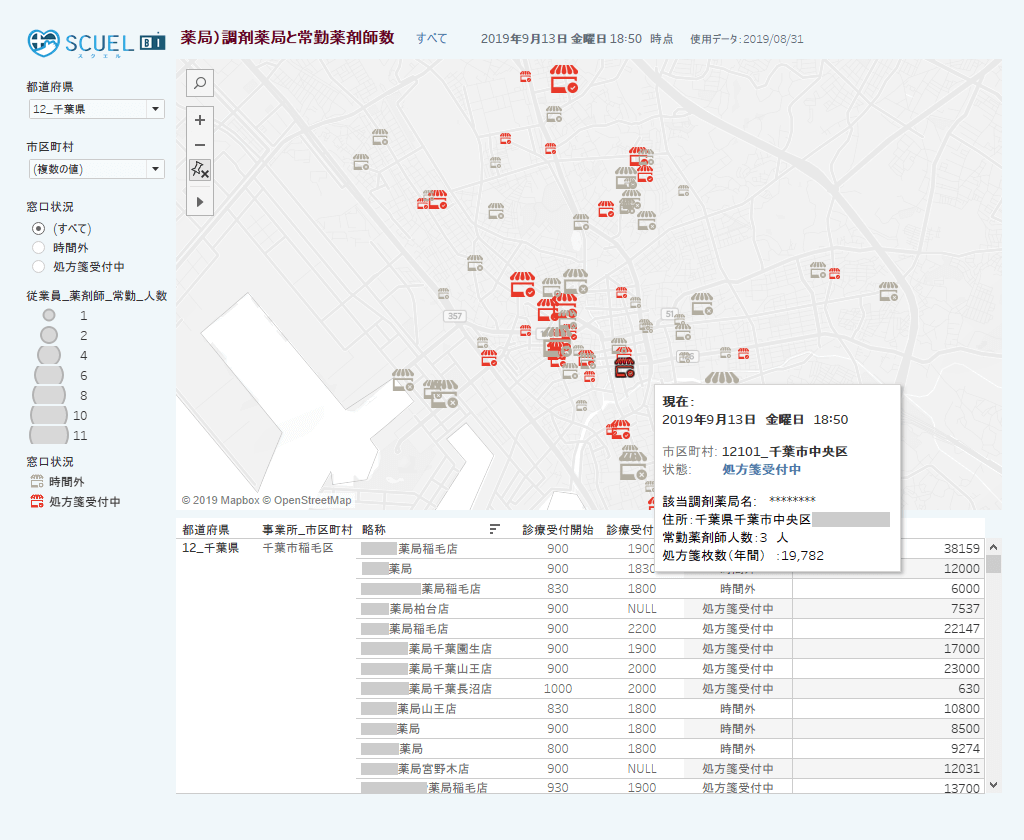Zoom out the map with minus button
The image size is (1024, 840).
coord(200,145)
